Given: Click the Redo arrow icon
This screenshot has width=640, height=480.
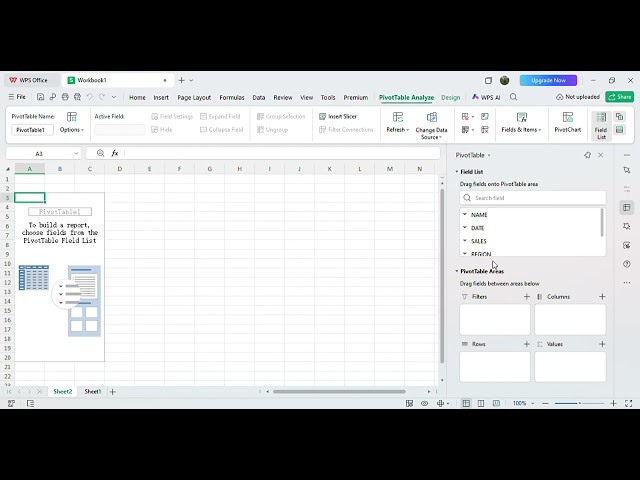Looking at the screenshot, I should pos(102,97).
